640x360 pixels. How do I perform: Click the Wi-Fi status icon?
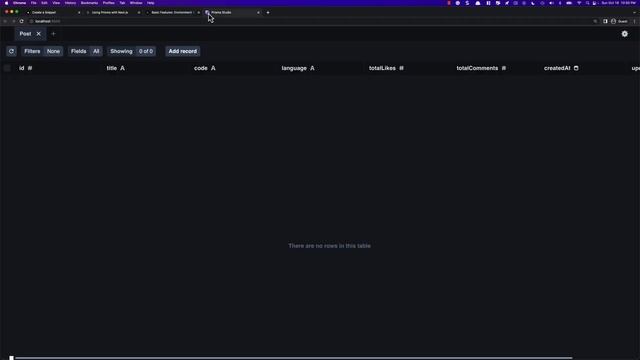pyautogui.click(x=579, y=3)
